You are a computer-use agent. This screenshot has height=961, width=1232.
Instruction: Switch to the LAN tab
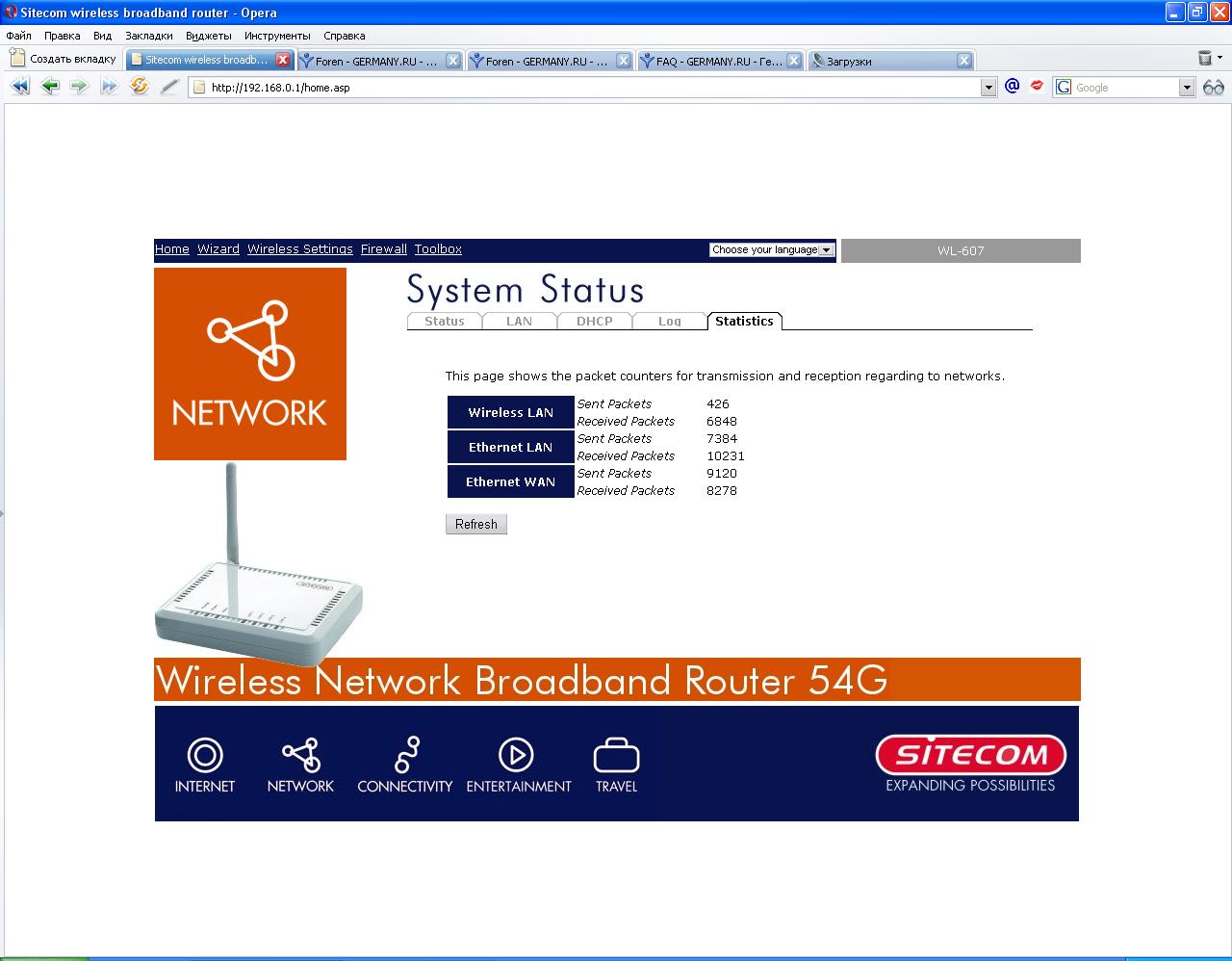click(519, 321)
